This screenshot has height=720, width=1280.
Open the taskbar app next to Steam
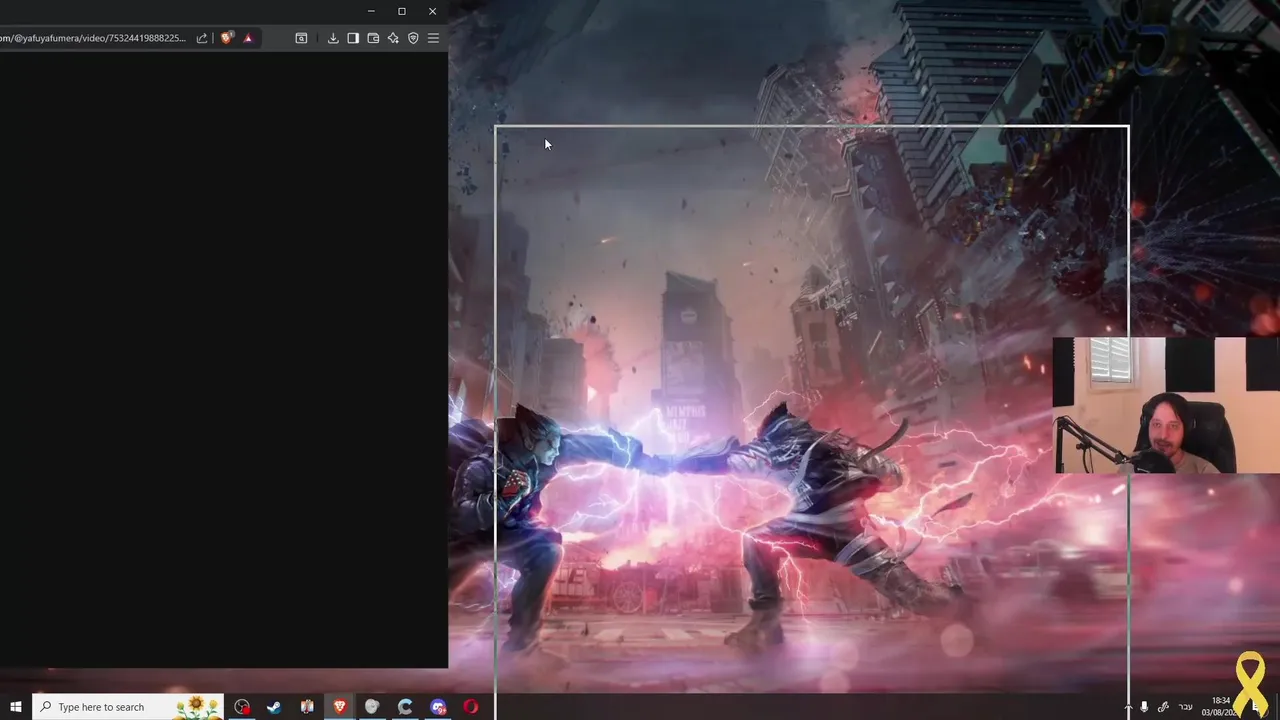pos(307,707)
